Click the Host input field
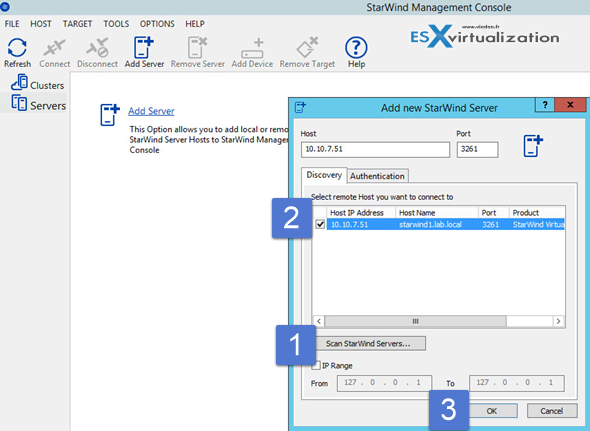The height and width of the screenshot is (431, 590). pos(375,149)
